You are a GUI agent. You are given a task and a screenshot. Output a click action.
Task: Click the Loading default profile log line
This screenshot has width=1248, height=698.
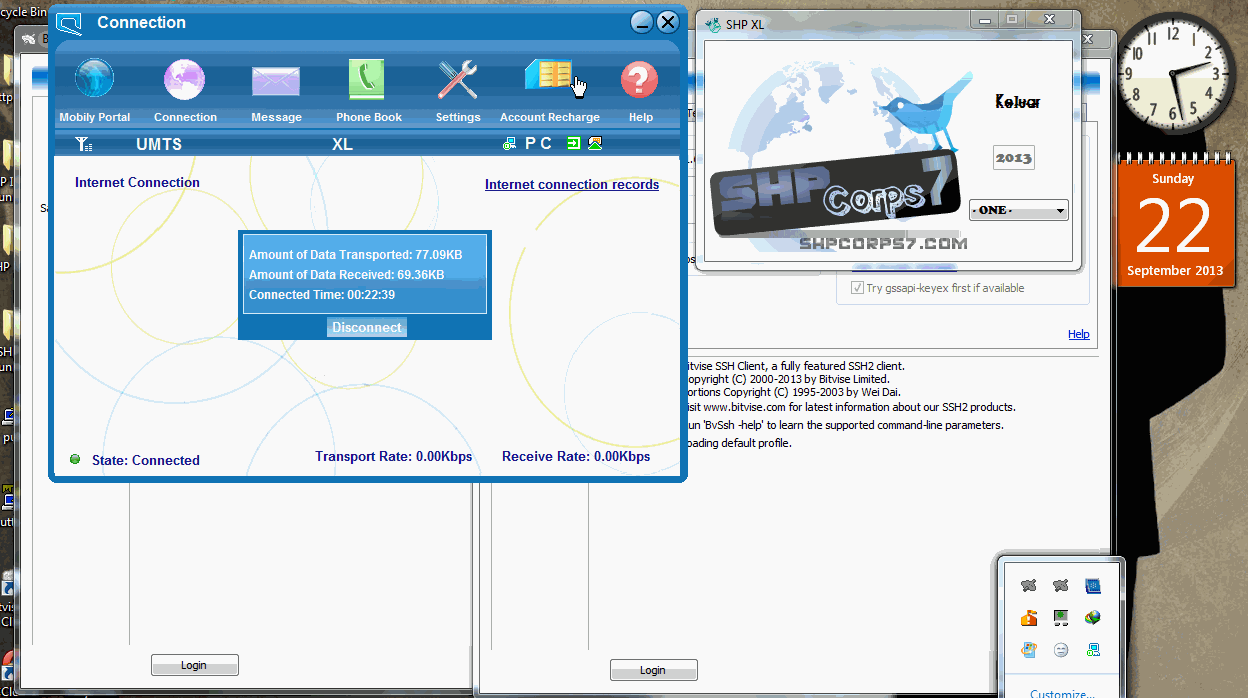(x=739, y=443)
